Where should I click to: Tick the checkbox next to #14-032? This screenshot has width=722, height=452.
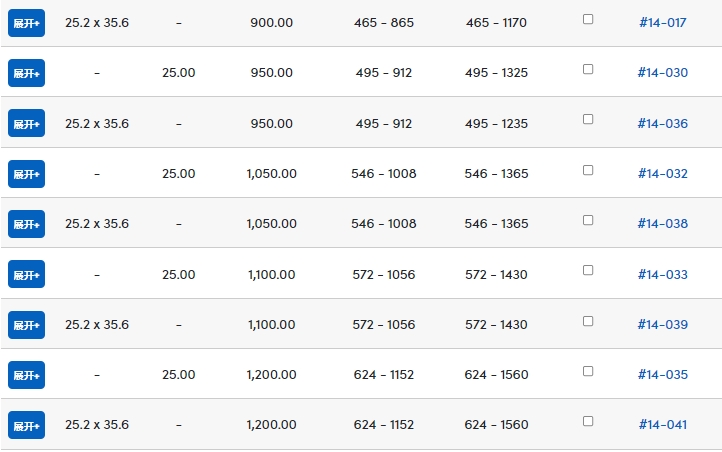point(588,170)
